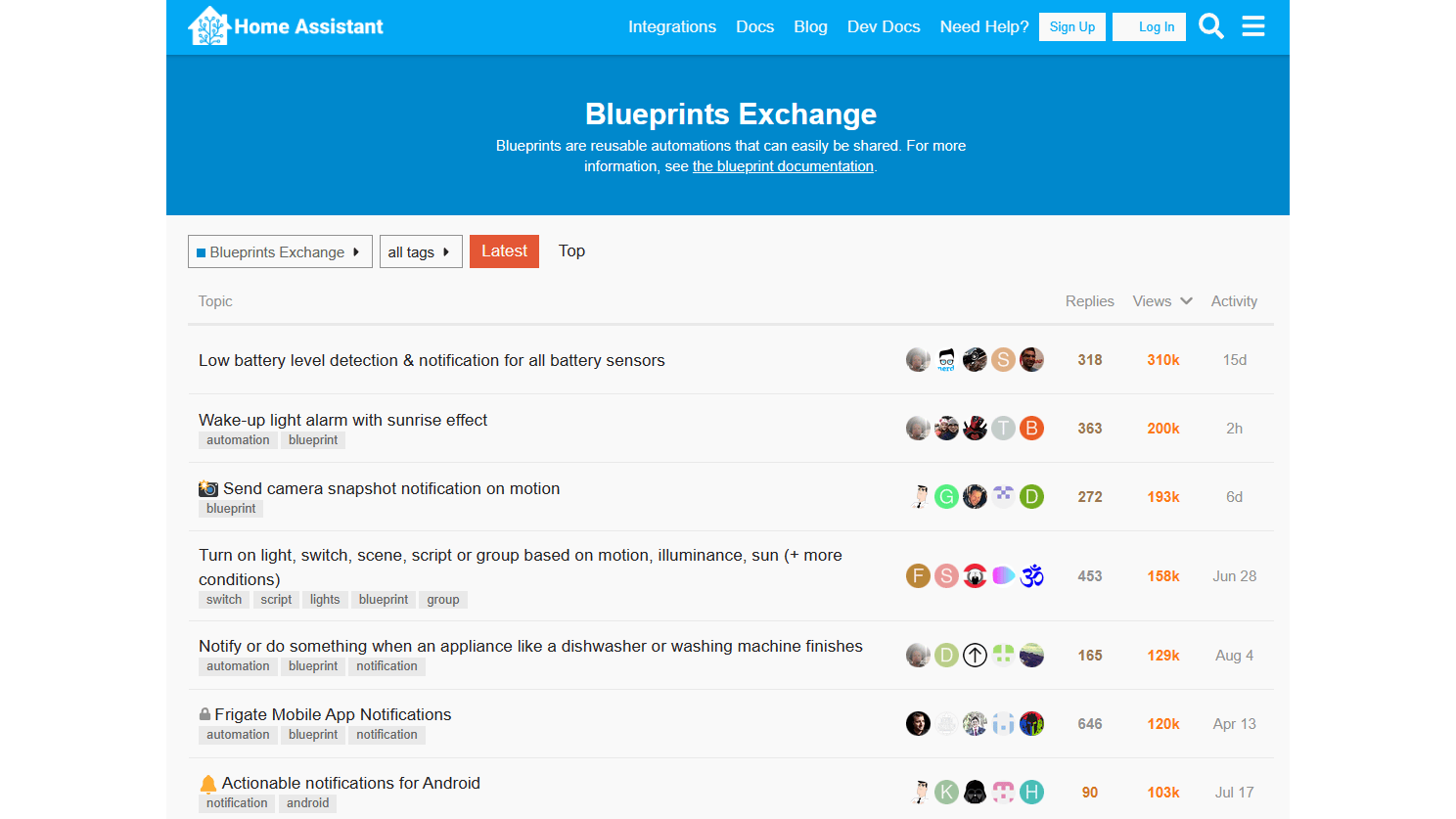Click the green K avatar in Actionable notifications row

click(x=946, y=793)
